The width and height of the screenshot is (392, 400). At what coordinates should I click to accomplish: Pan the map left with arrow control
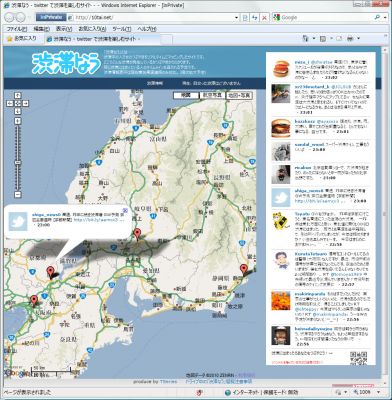point(10,104)
